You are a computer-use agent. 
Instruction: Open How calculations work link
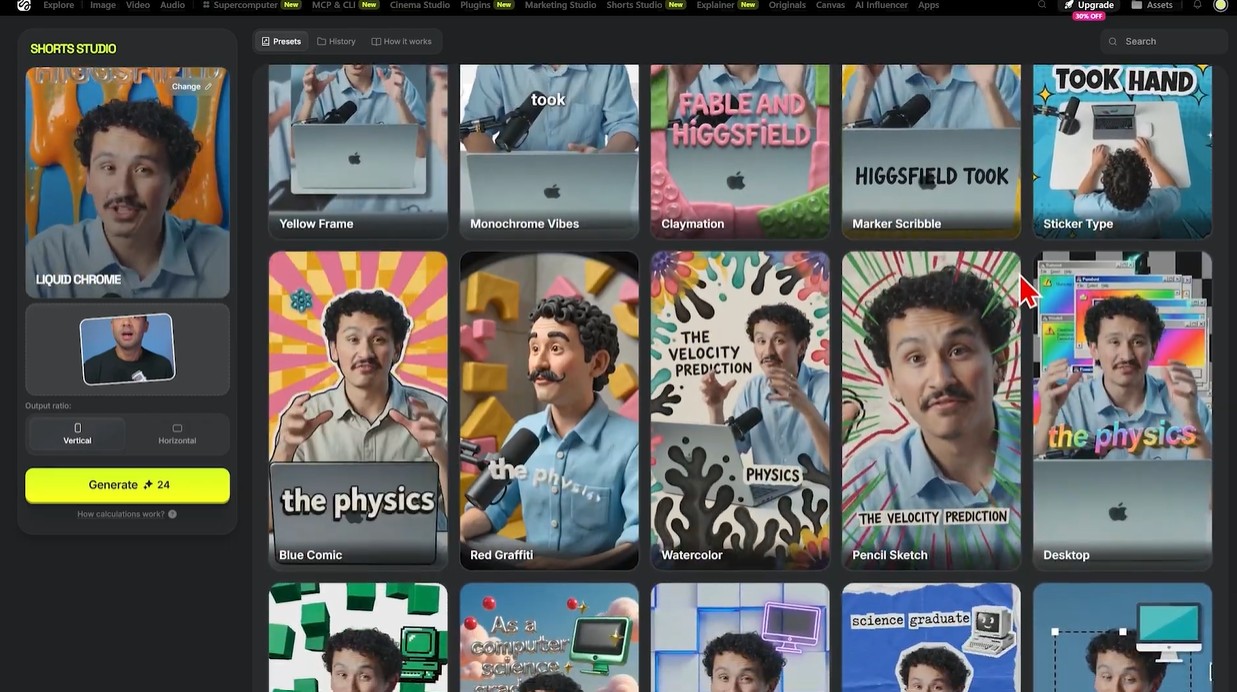coord(121,514)
